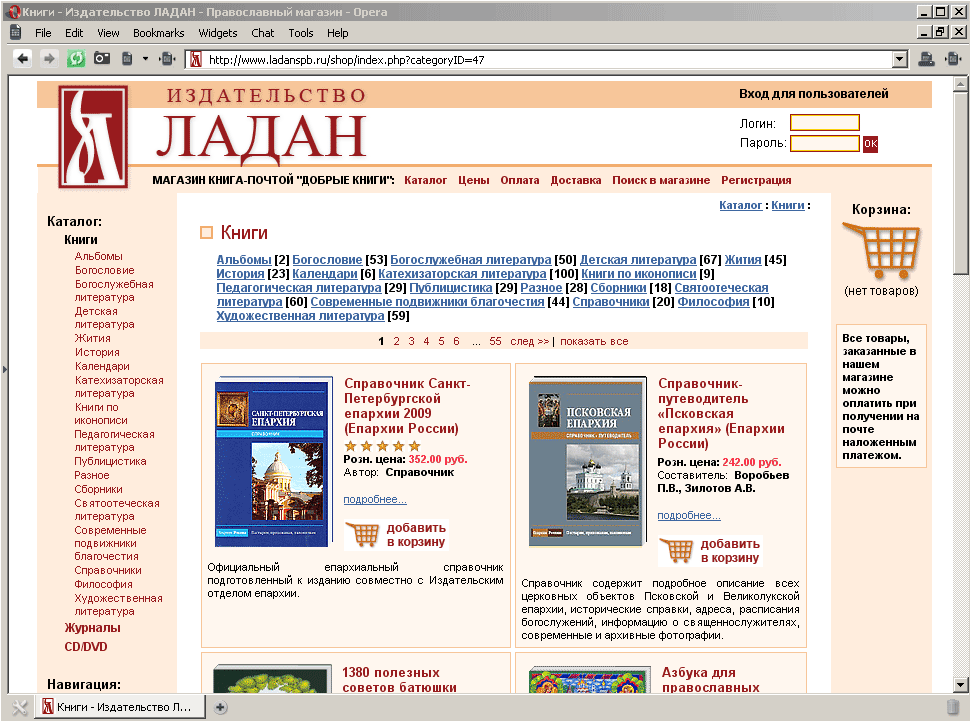Viewport: 970px width, 721px height.
Task: Select Альбомы in the left catalog sidebar
Action: point(98,256)
